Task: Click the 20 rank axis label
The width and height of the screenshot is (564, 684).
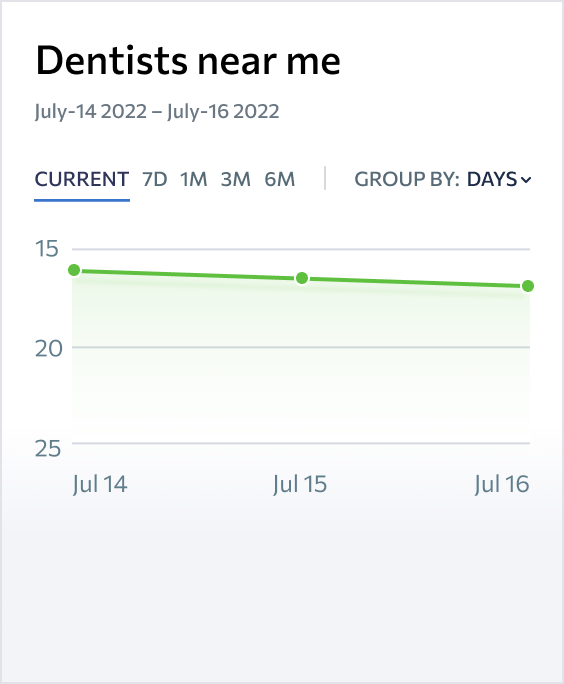Action: [x=49, y=349]
